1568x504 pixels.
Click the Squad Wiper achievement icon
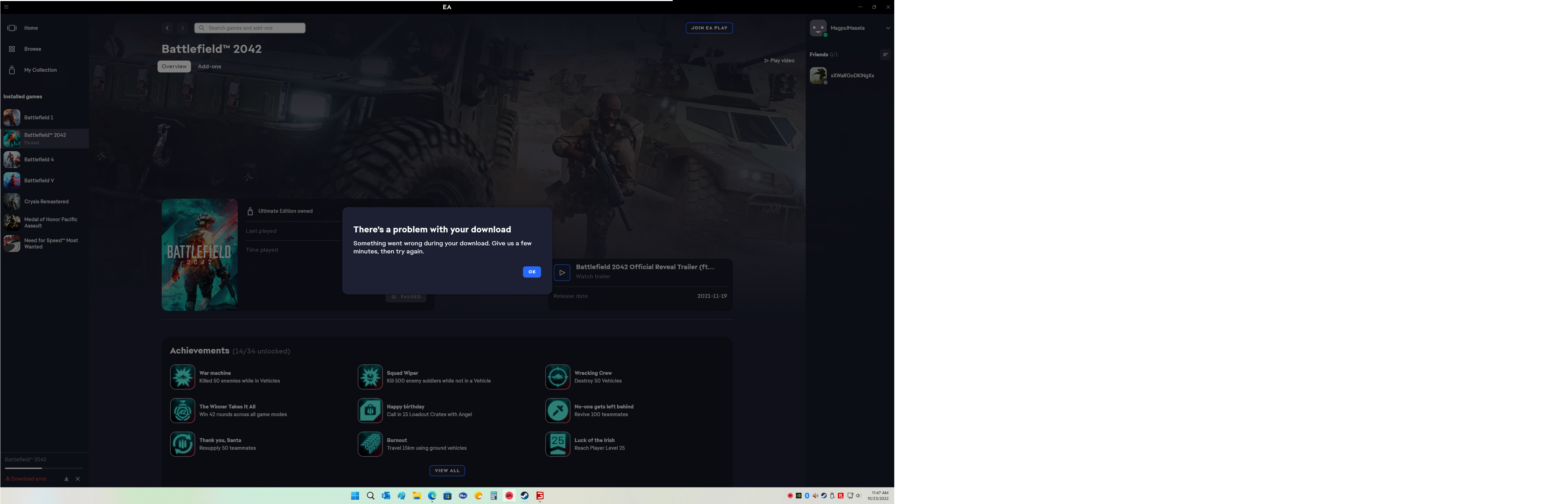click(370, 377)
